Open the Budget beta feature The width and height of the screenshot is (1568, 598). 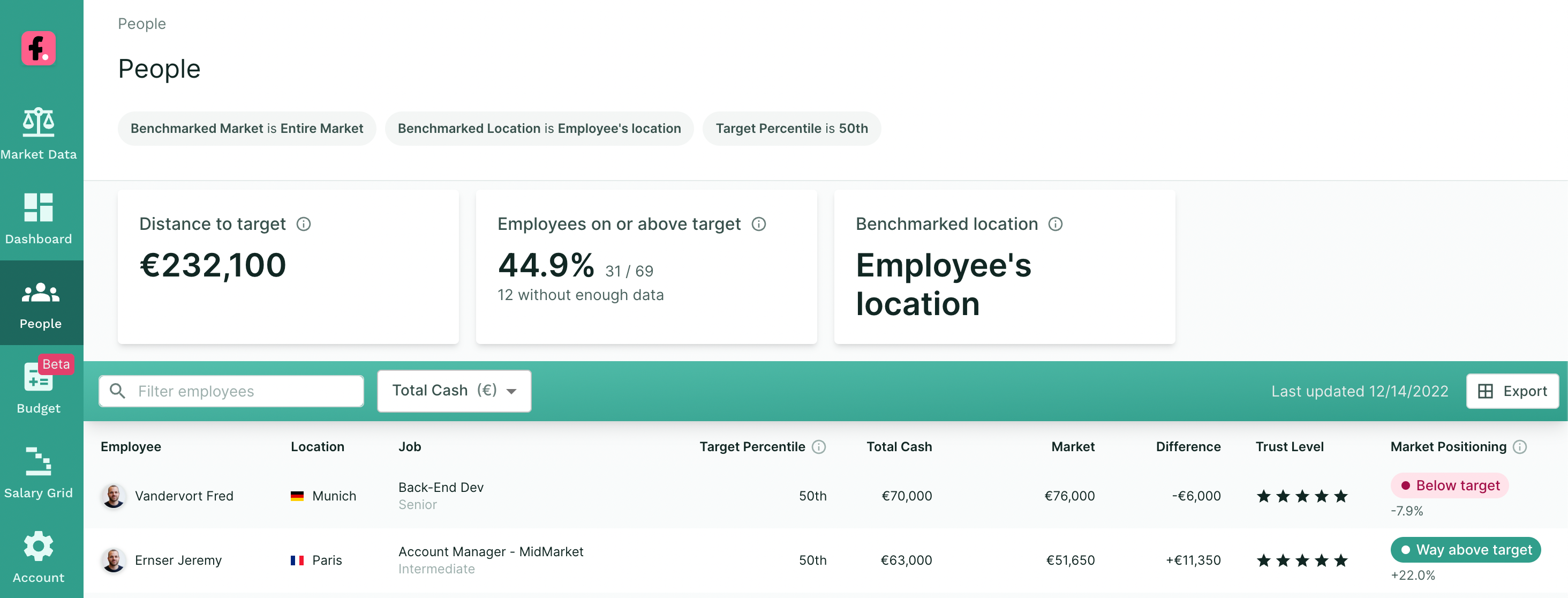coord(39,387)
